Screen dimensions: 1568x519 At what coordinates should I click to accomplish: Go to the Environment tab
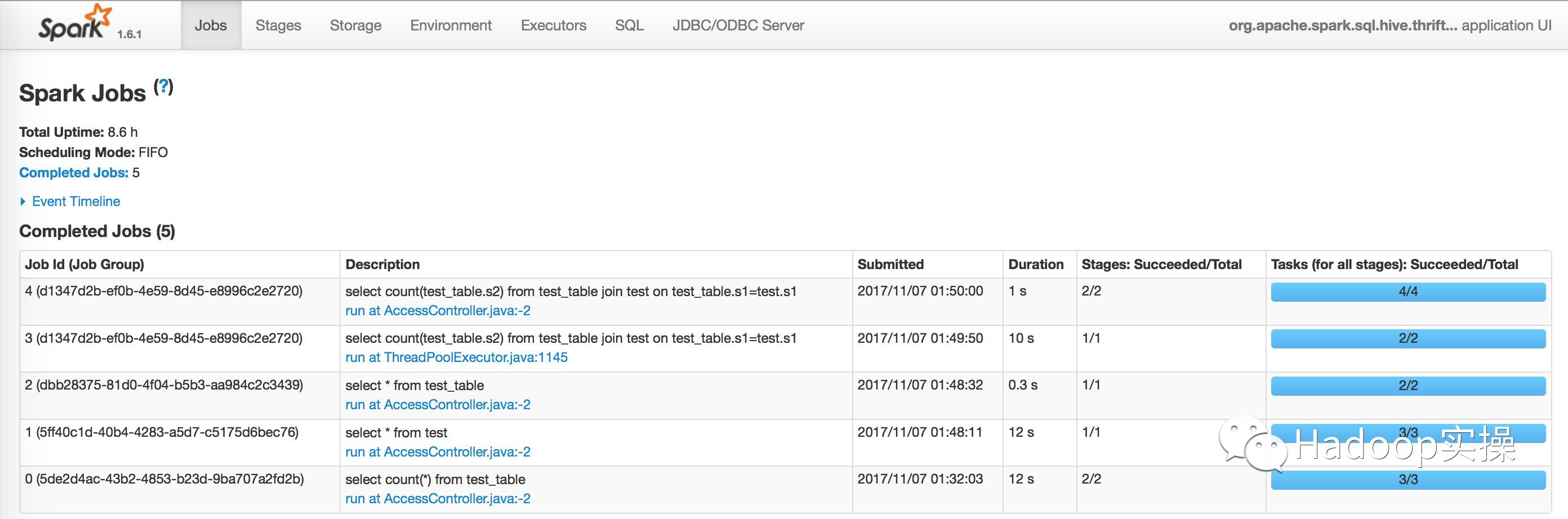point(451,25)
